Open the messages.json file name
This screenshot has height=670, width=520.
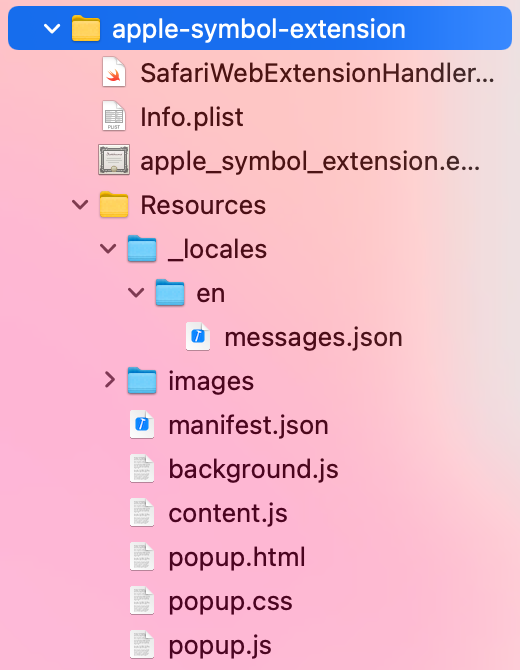[314, 338]
